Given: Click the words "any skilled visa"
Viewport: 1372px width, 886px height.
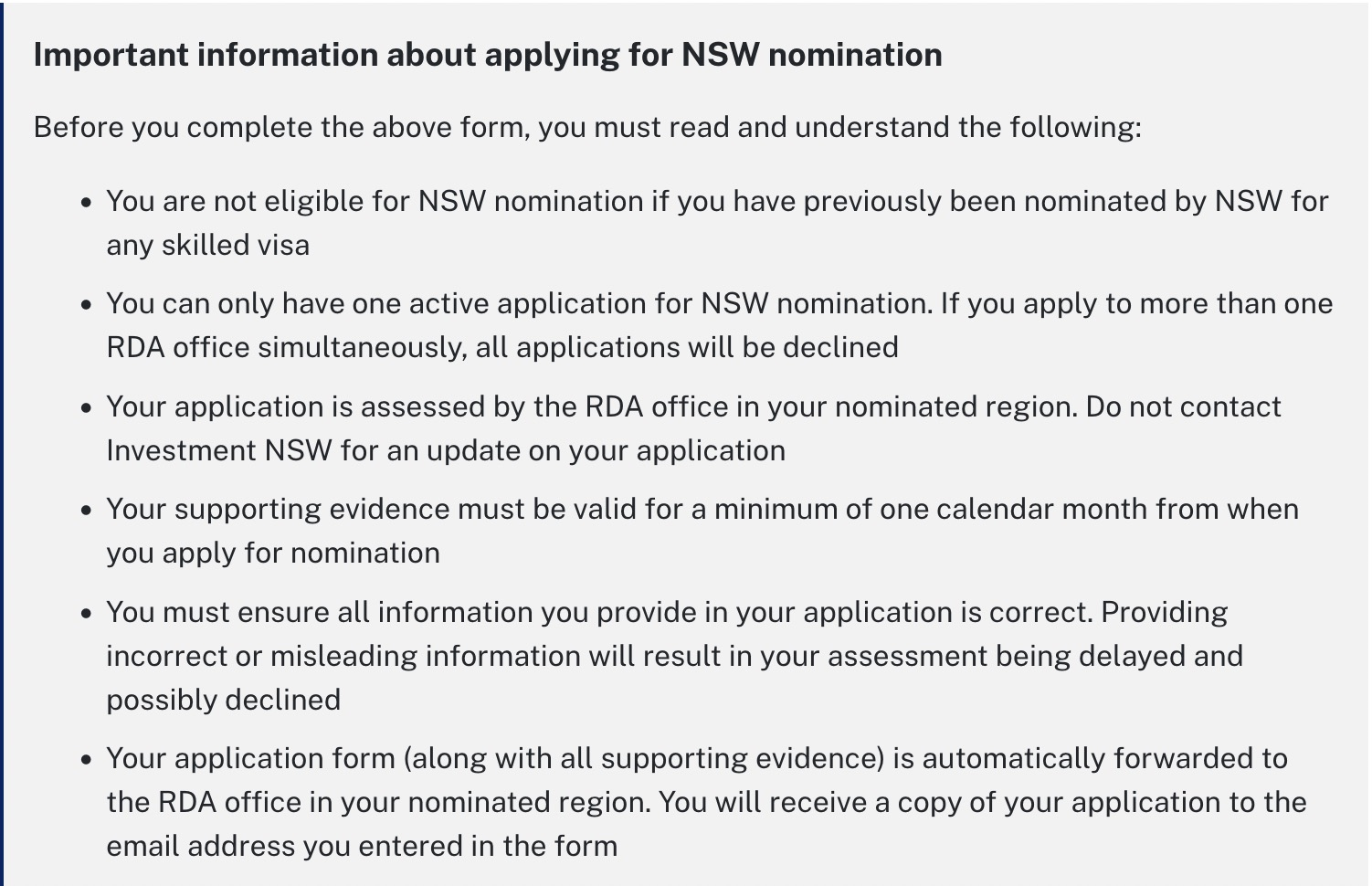Looking at the screenshot, I should tap(208, 245).
